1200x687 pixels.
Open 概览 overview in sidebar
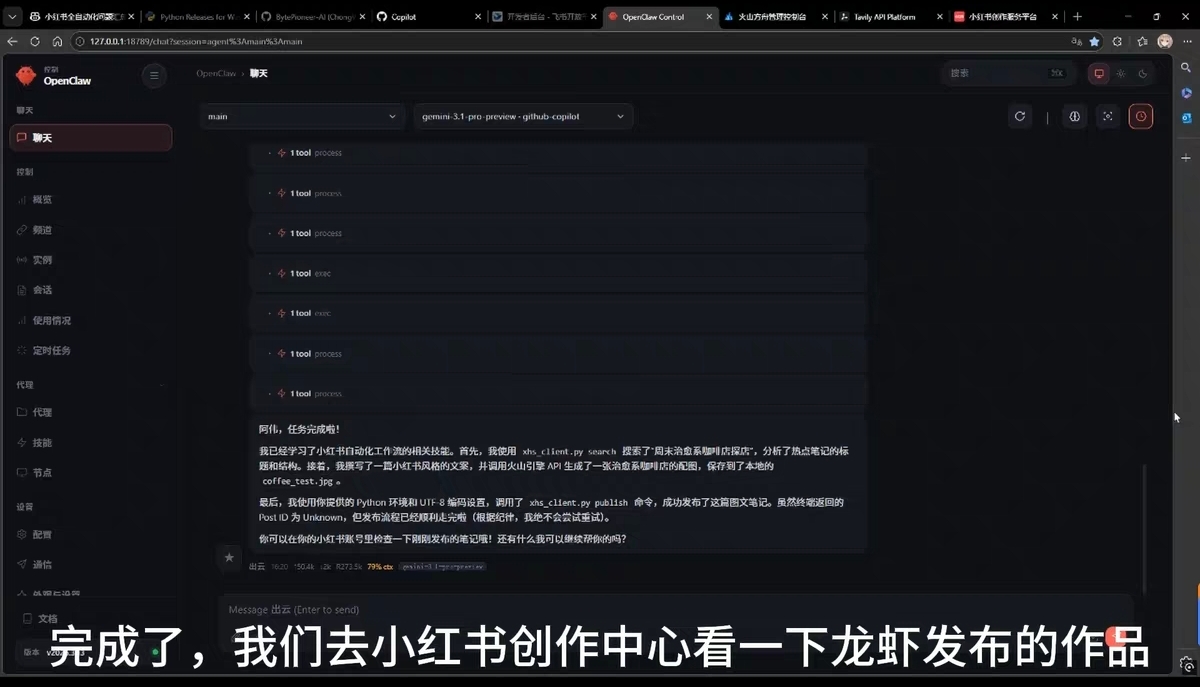[x=90, y=200]
